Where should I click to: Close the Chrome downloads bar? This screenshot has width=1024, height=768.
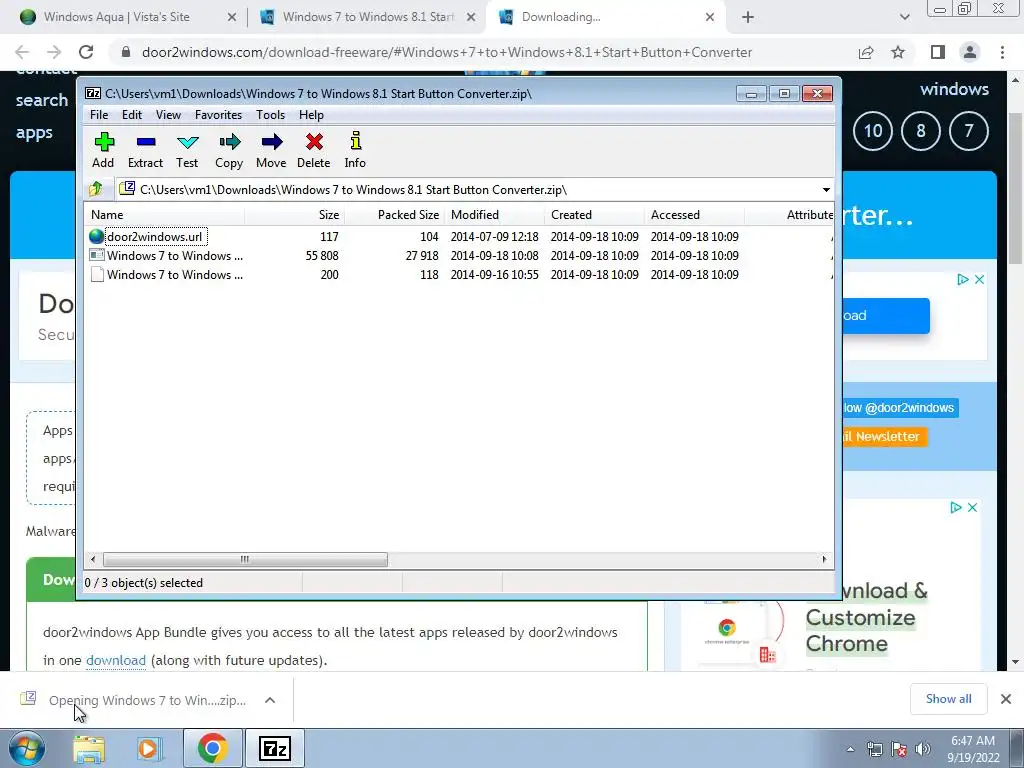[x=1006, y=699]
